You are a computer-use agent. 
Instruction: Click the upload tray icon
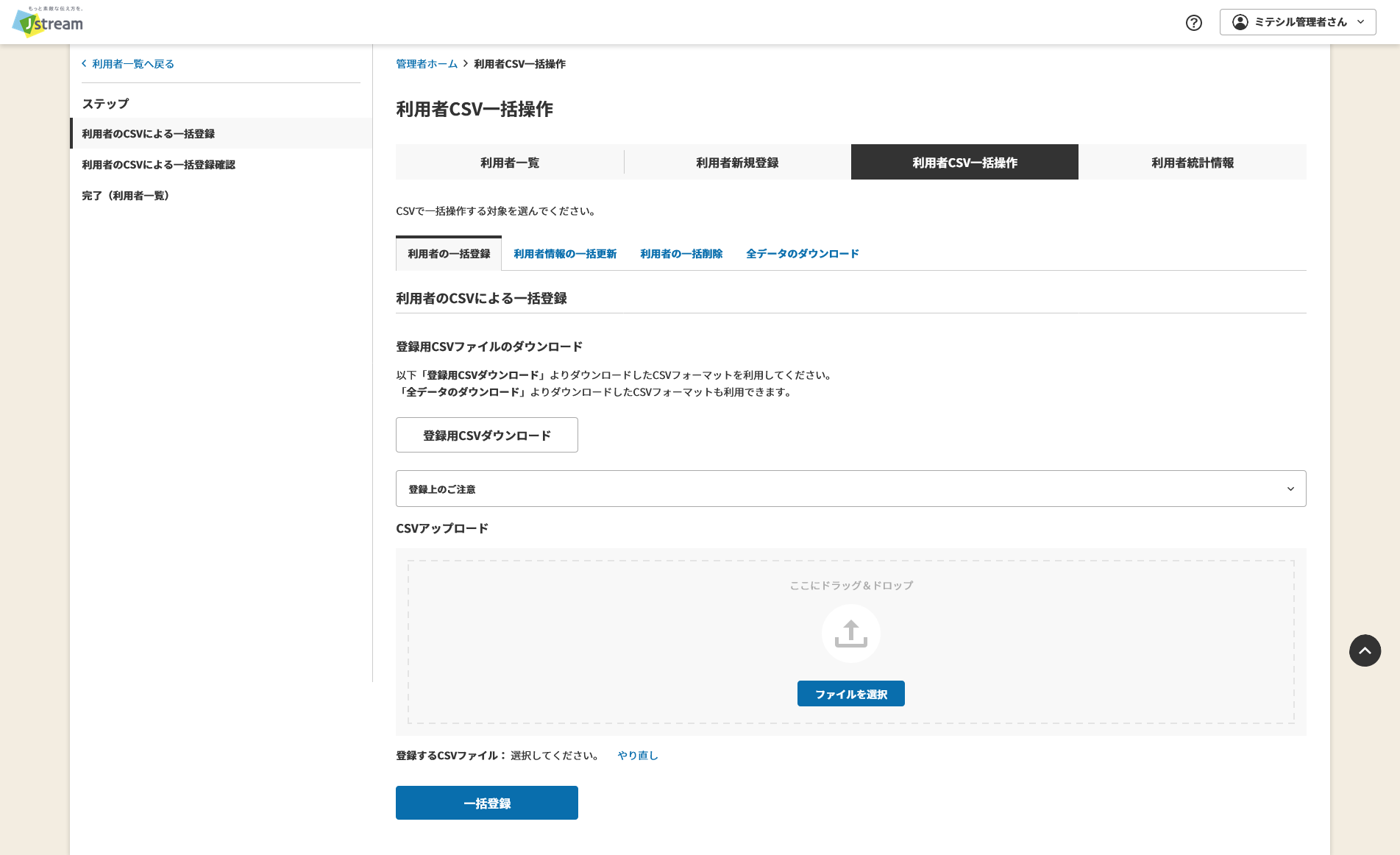(851, 634)
